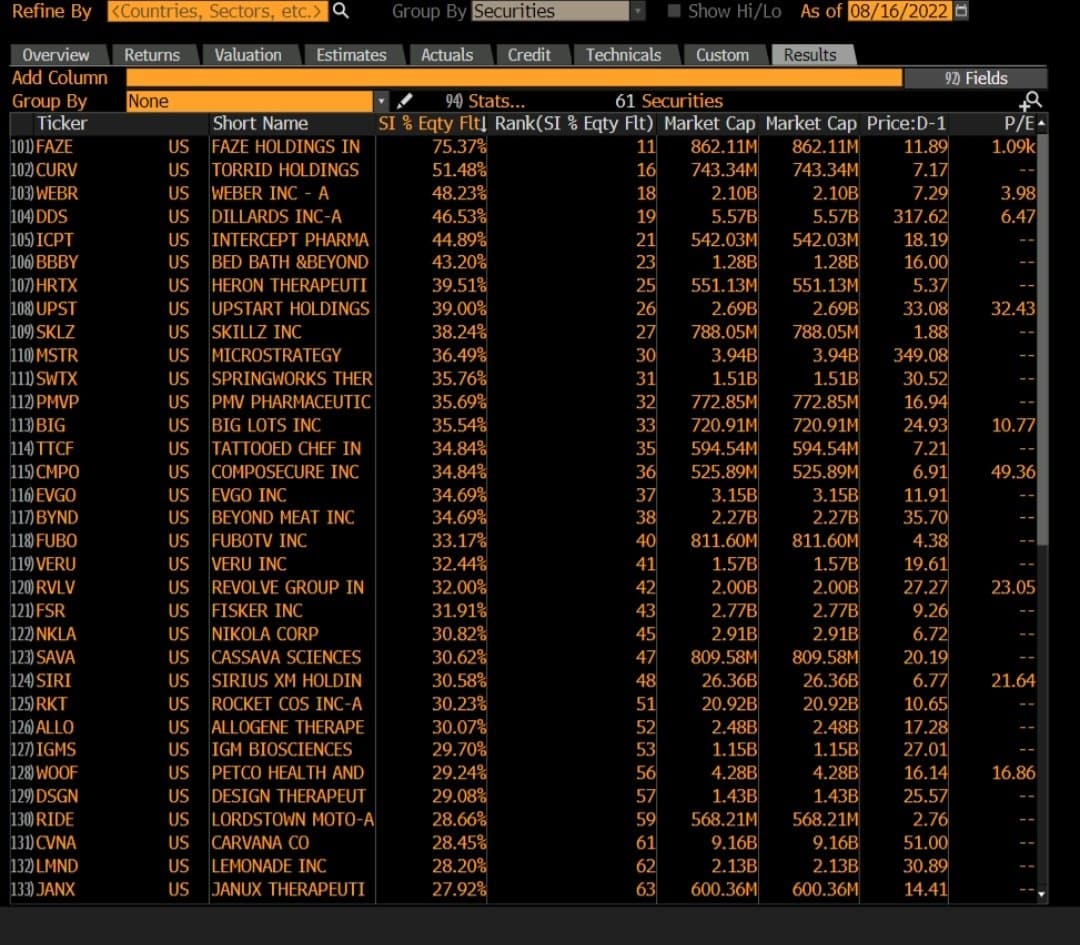This screenshot has width=1080, height=945.
Task: Select the 108) UPST ticker
Action: (56, 309)
